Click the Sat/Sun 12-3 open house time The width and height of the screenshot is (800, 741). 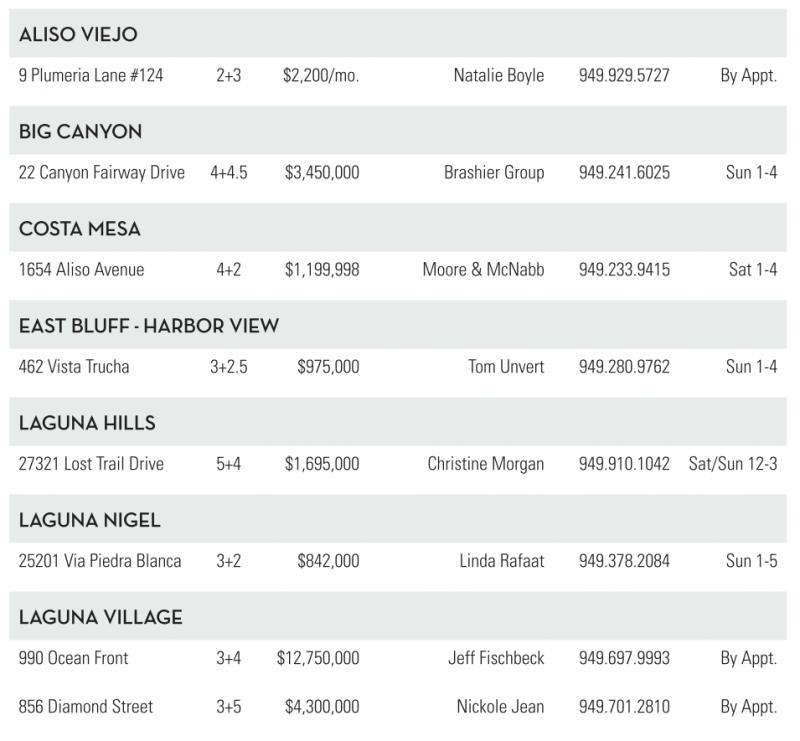pos(733,464)
